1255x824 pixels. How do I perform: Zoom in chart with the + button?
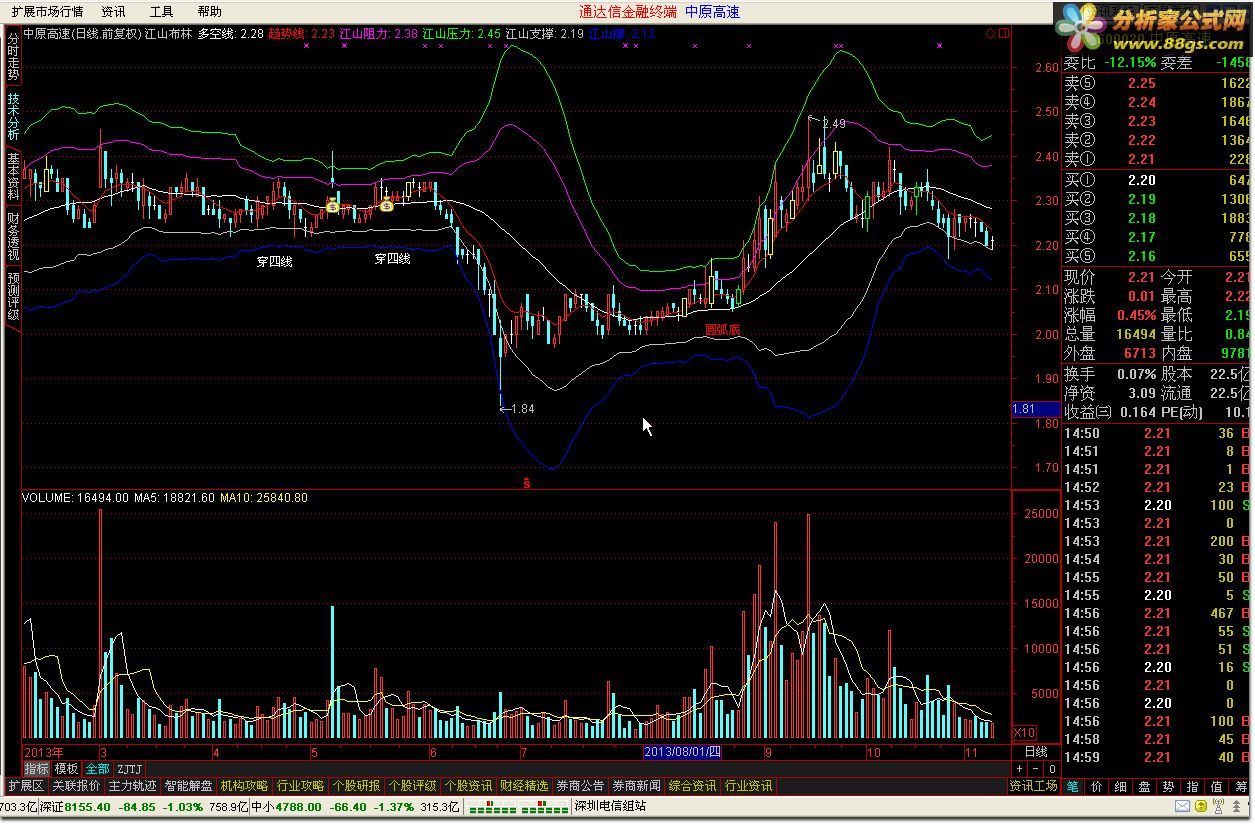point(1019,769)
